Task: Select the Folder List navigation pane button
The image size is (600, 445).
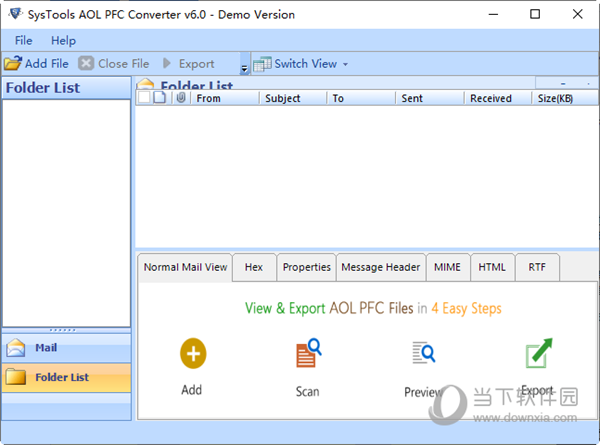Action: pos(67,377)
